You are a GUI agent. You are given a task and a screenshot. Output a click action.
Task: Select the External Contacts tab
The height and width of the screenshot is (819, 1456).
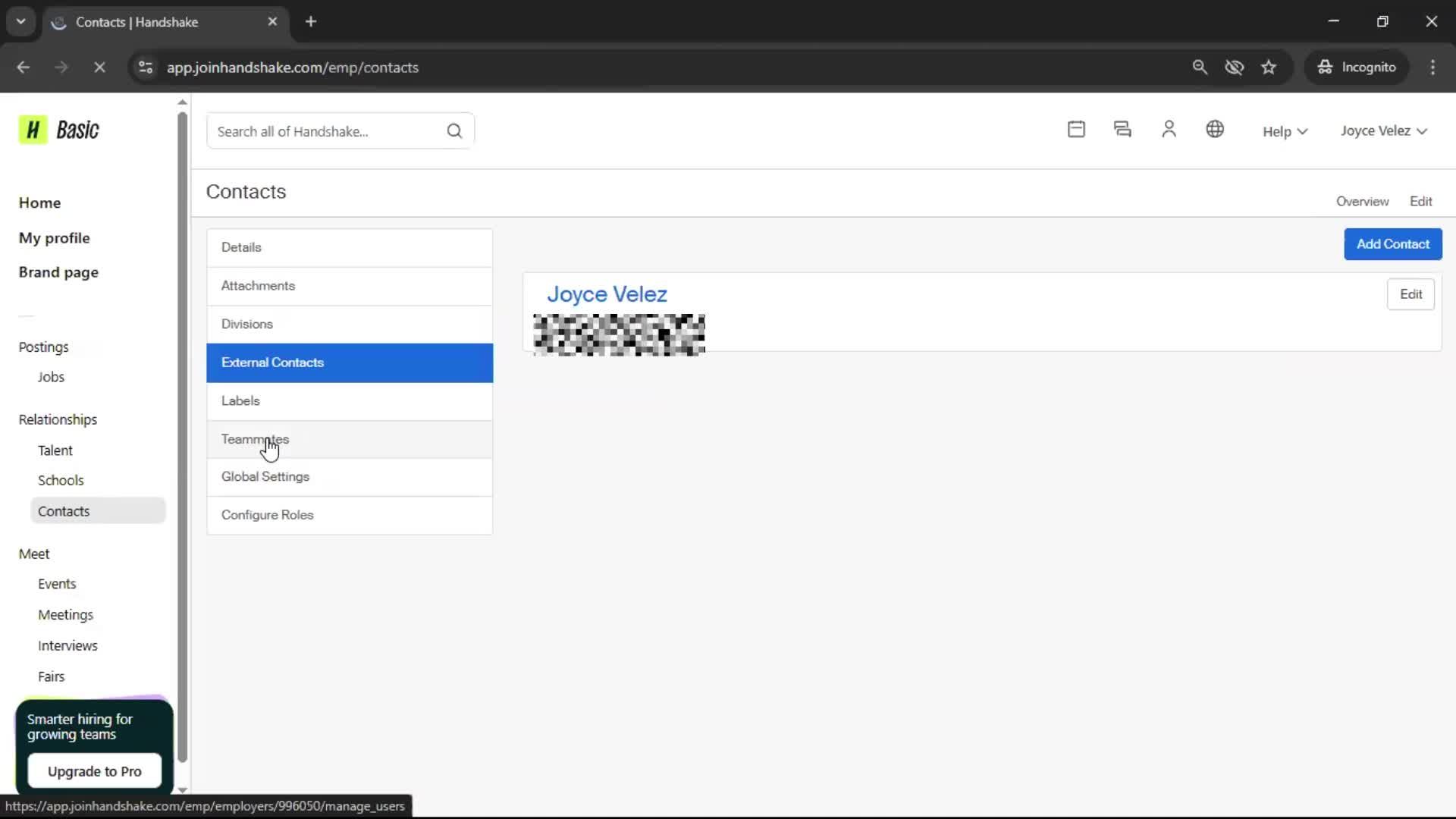coord(350,362)
